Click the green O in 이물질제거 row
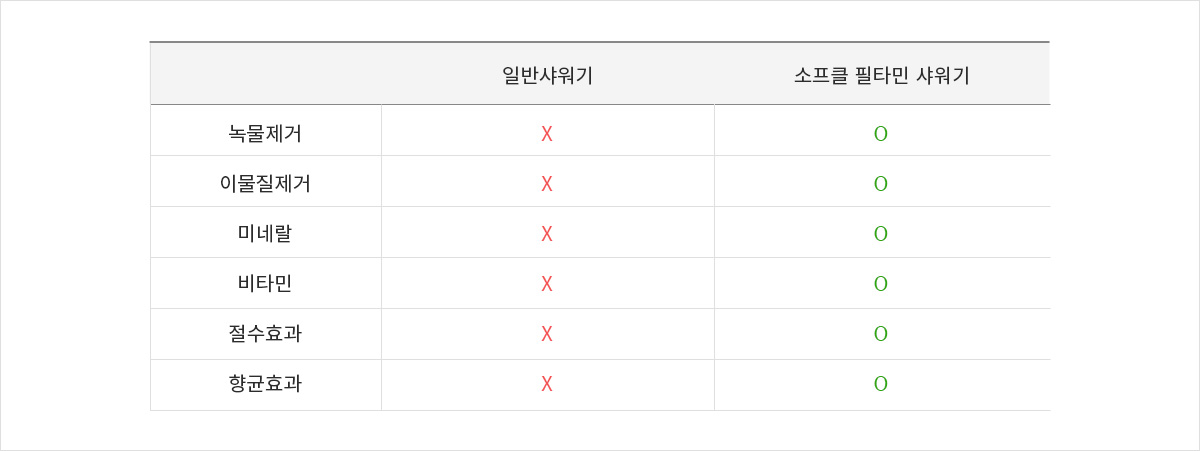1200x451 pixels. tap(881, 184)
